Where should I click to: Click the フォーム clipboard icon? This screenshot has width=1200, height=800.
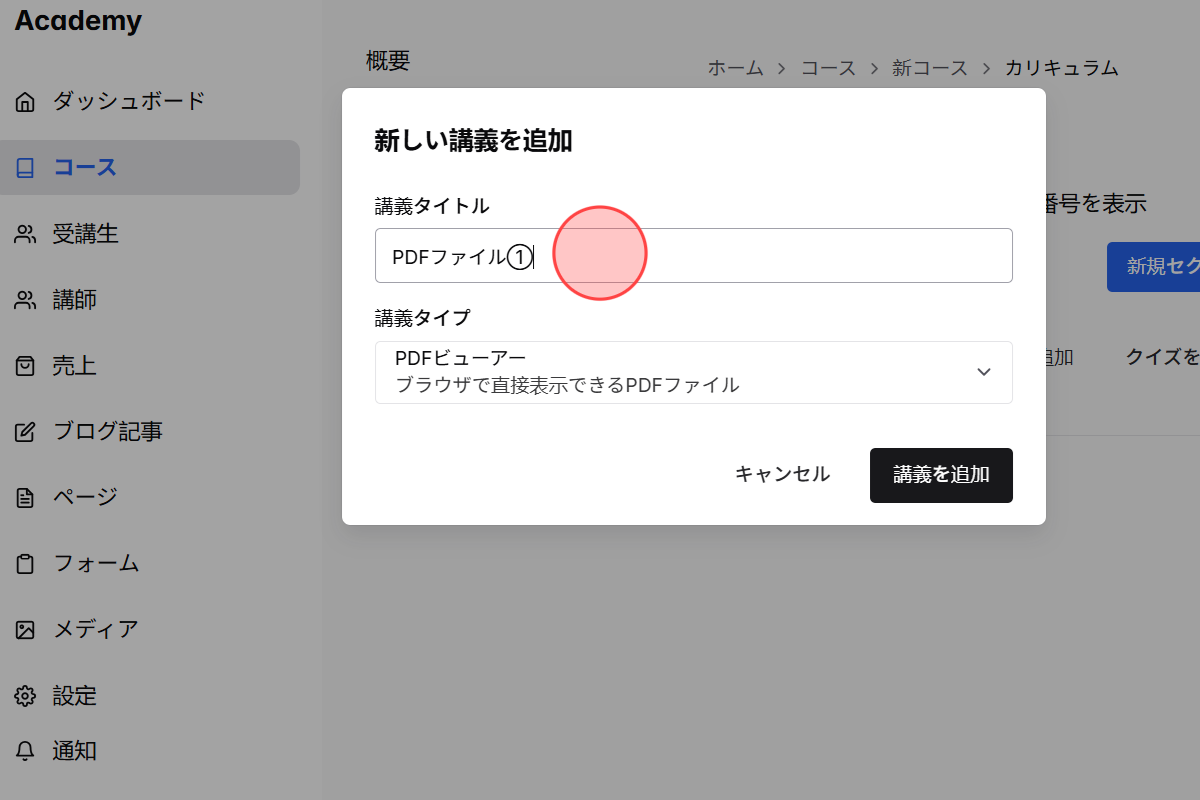coord(23,563)
